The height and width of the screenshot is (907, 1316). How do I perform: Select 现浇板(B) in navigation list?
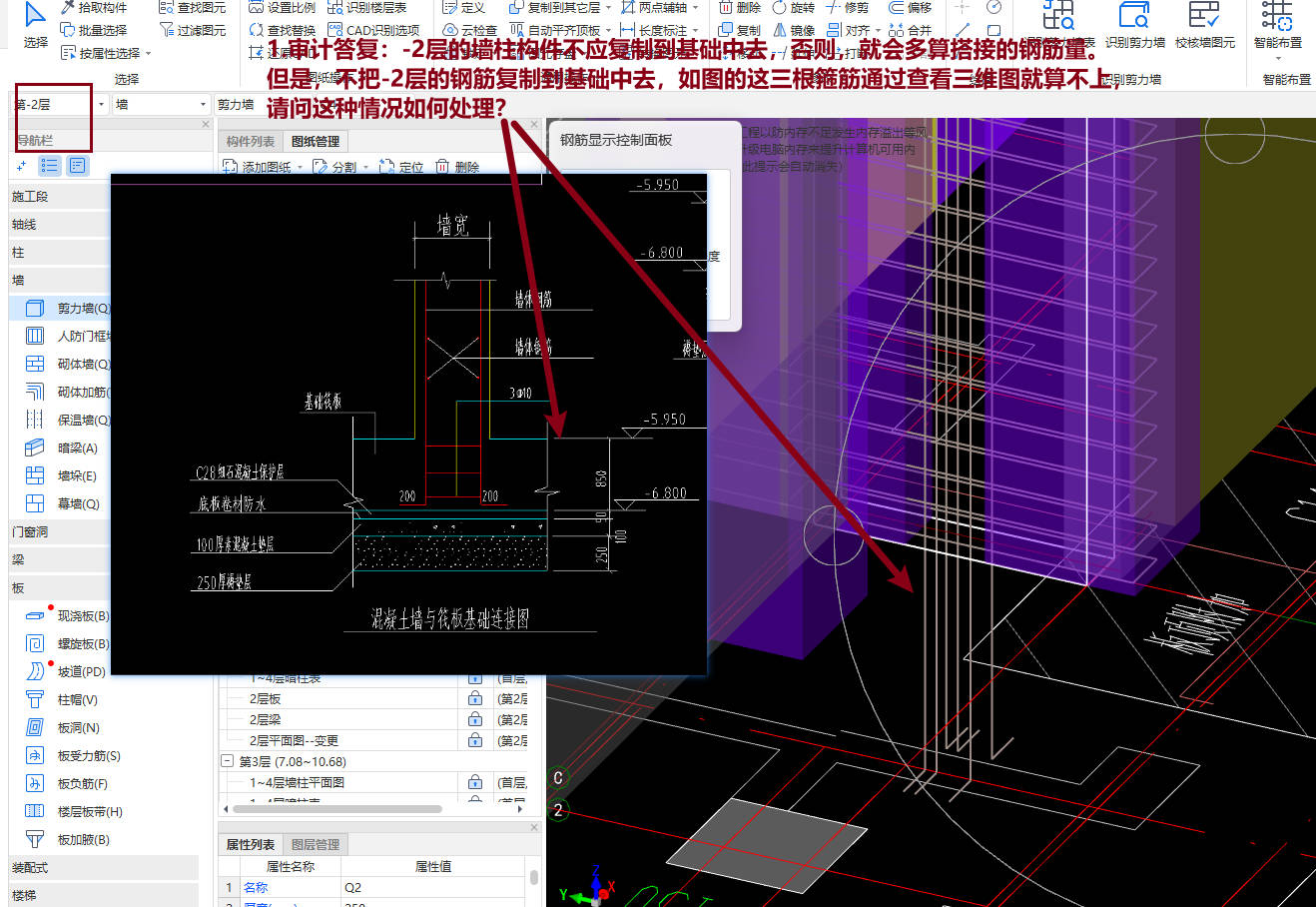coord(66,615)
